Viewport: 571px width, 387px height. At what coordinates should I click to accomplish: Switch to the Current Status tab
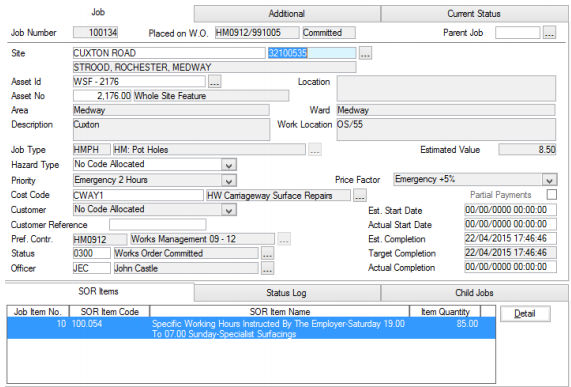click(x=474, y=14)
